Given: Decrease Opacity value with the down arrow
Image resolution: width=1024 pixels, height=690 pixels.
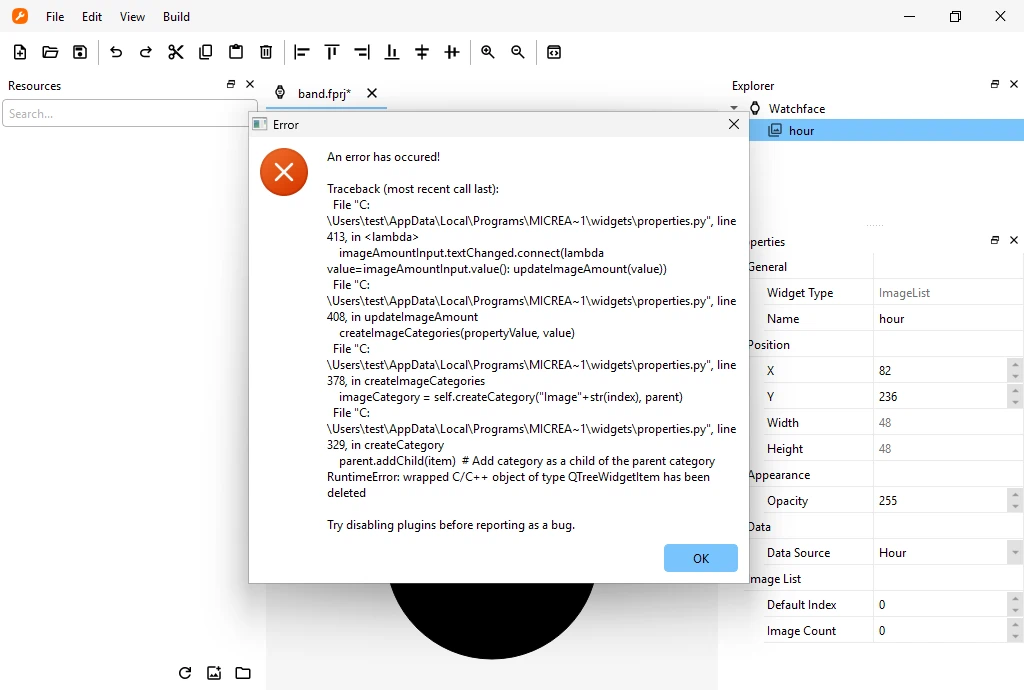Looking at the screenshot, I should 1015,507.
